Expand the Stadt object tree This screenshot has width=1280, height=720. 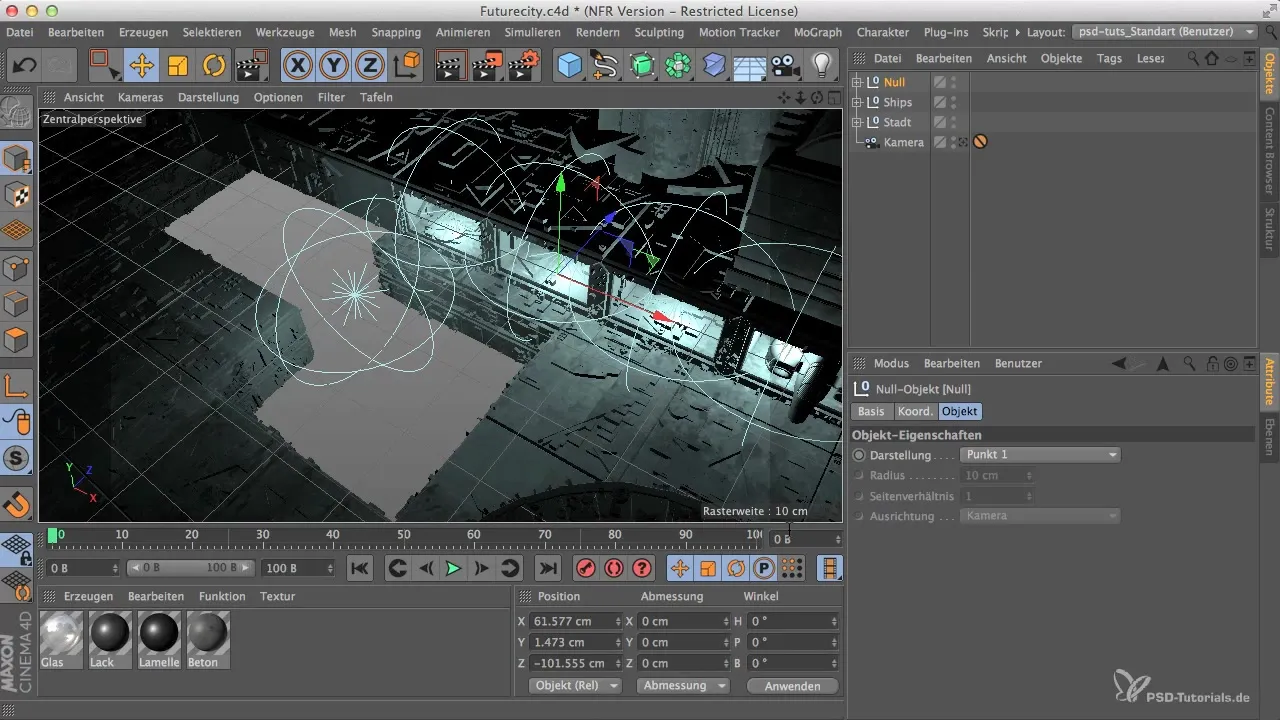click(857, 123)
